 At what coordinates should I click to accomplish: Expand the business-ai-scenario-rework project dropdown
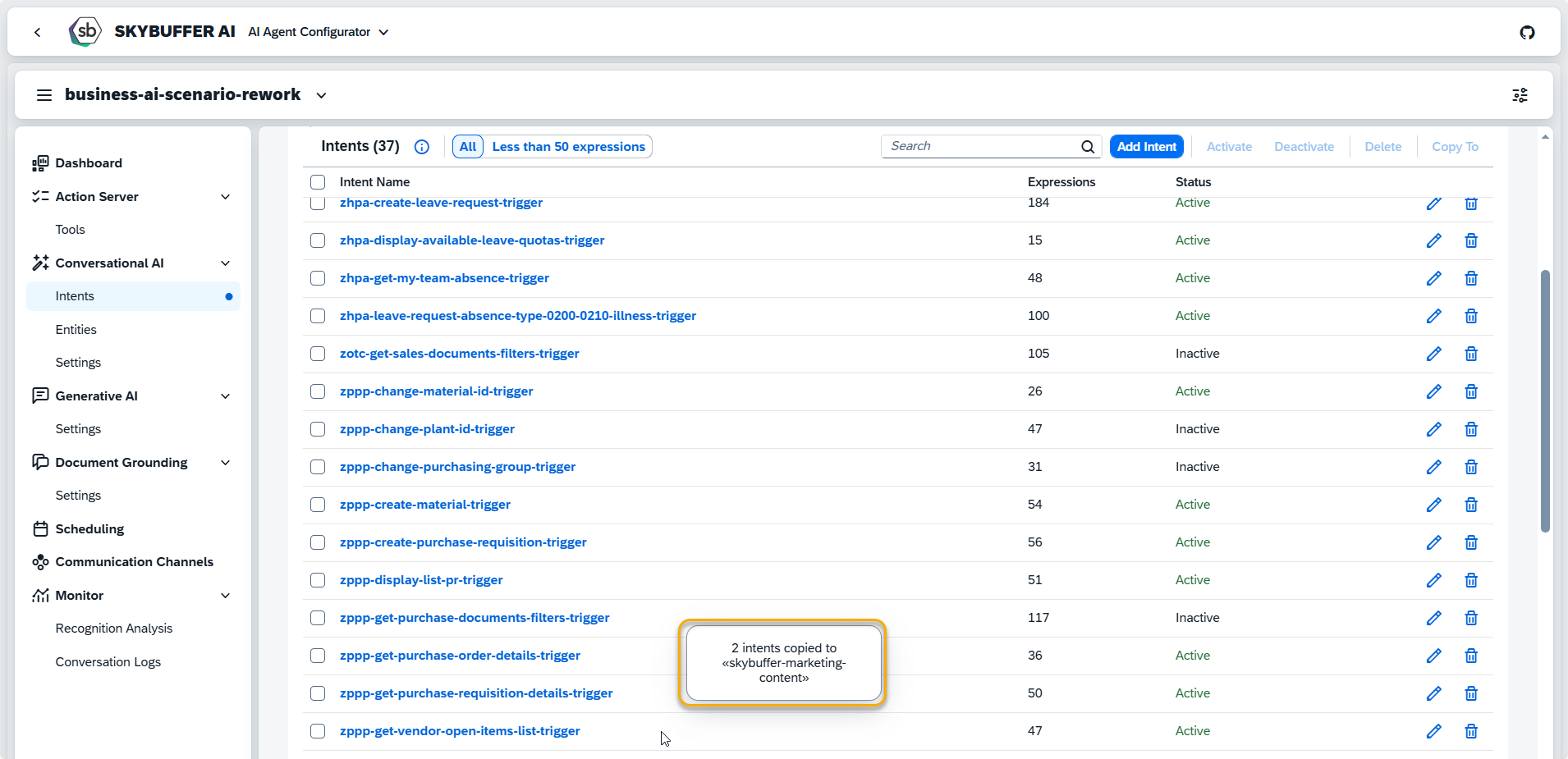tap(321, 95)
